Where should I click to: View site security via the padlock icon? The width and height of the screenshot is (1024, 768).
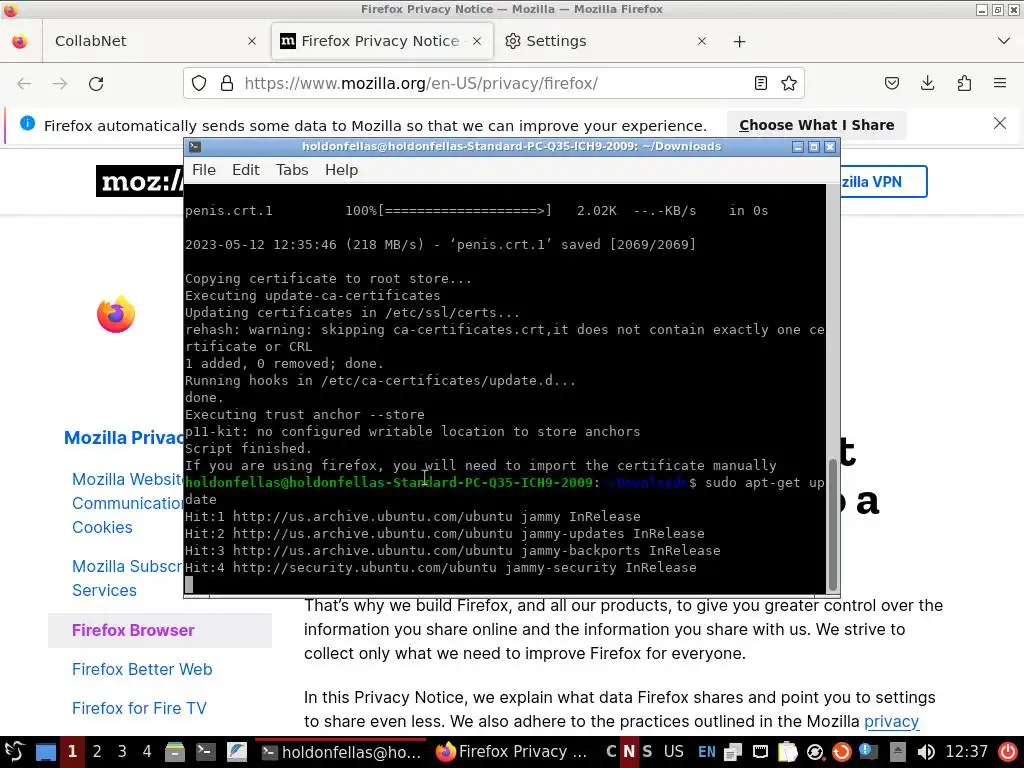(227, 84)
